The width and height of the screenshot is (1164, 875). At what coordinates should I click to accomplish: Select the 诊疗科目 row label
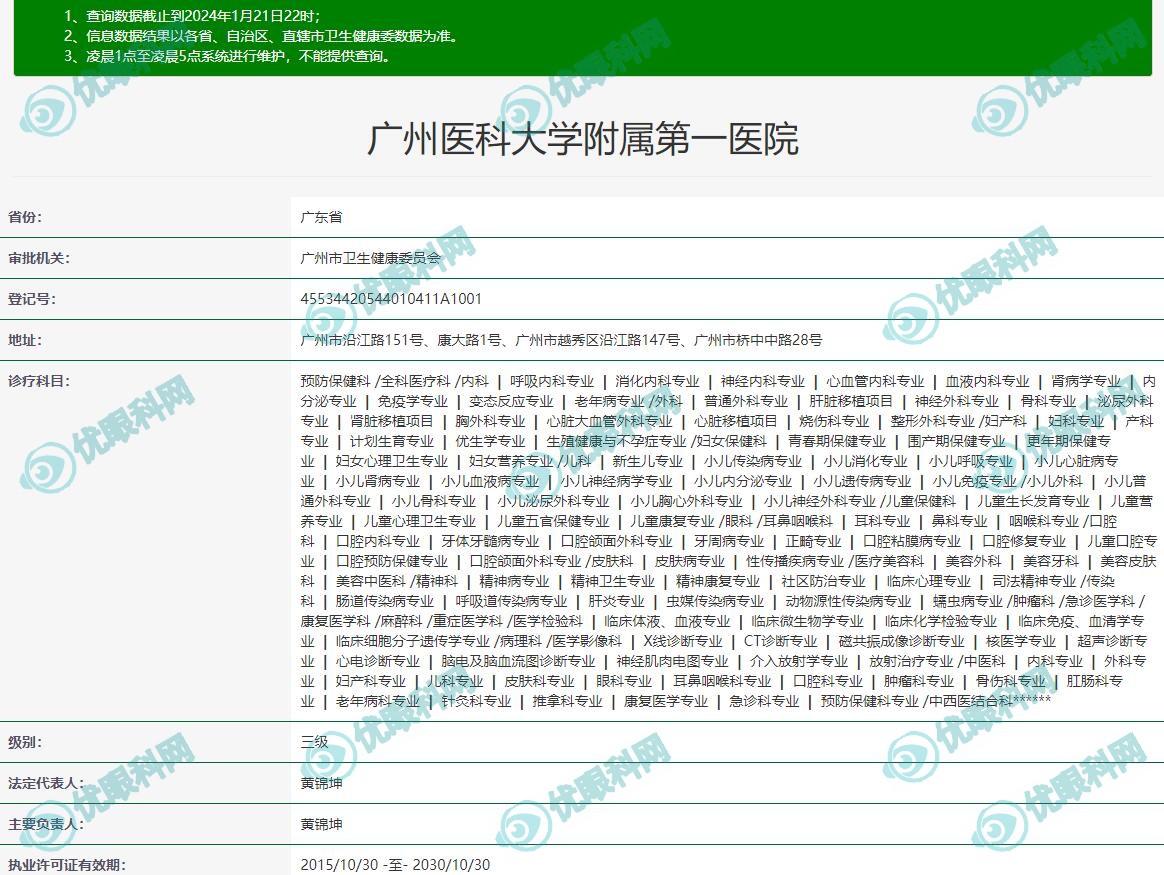(x=39, y=381)
